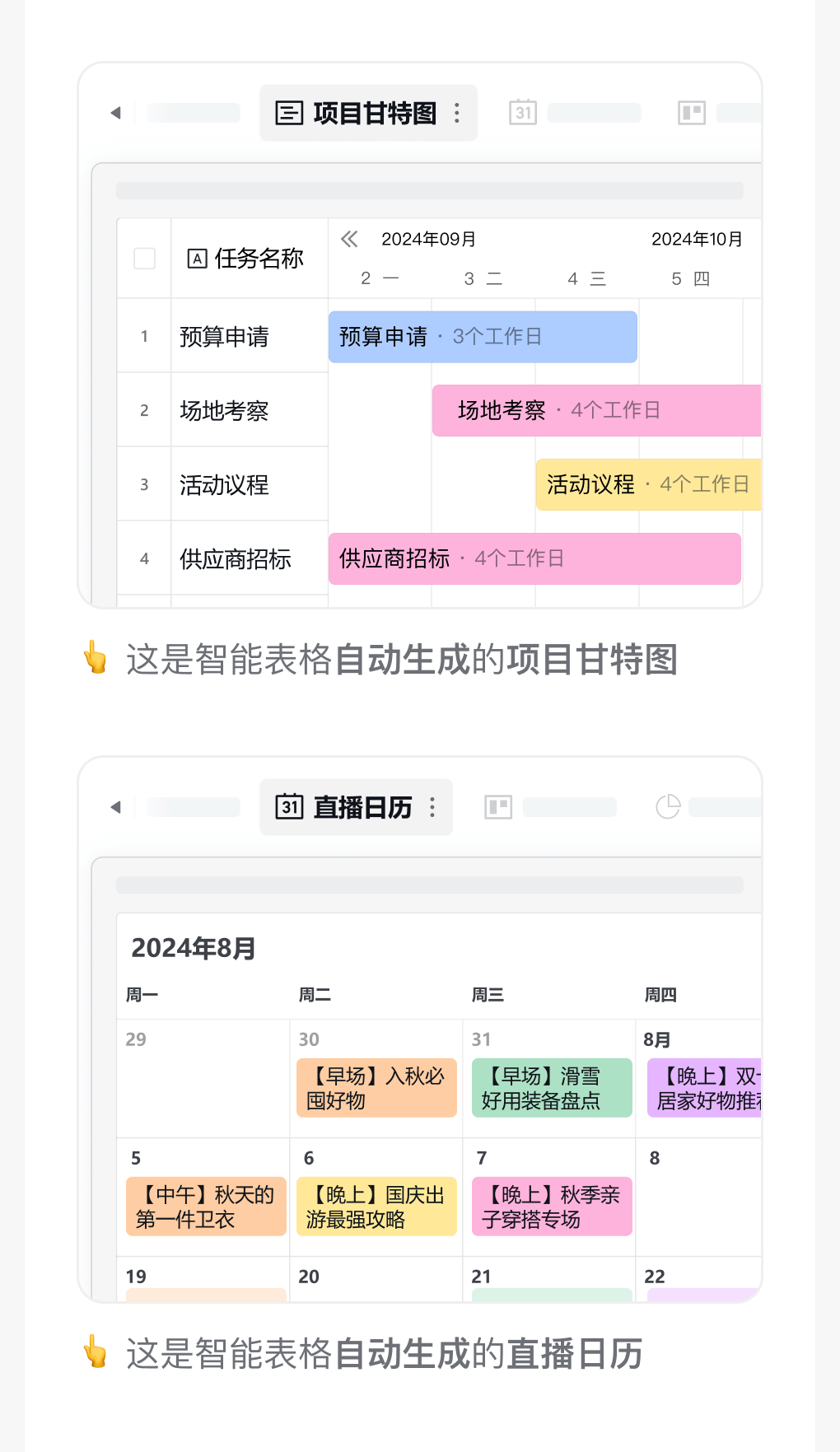The width and height of the screenshot is (840, 1452).
Task: Click the gantt chart list icon
Action: pos(289,113)
